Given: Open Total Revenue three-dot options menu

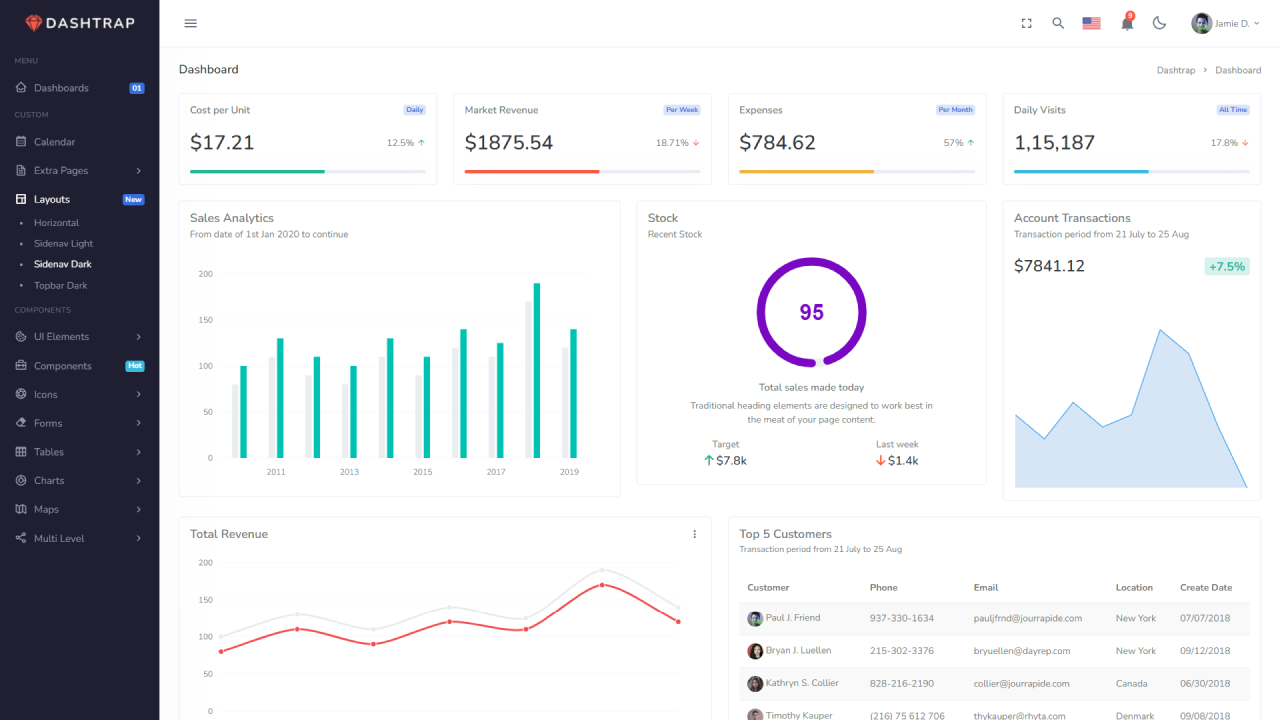Looking at the screenshot, I should tap(695, 534).
